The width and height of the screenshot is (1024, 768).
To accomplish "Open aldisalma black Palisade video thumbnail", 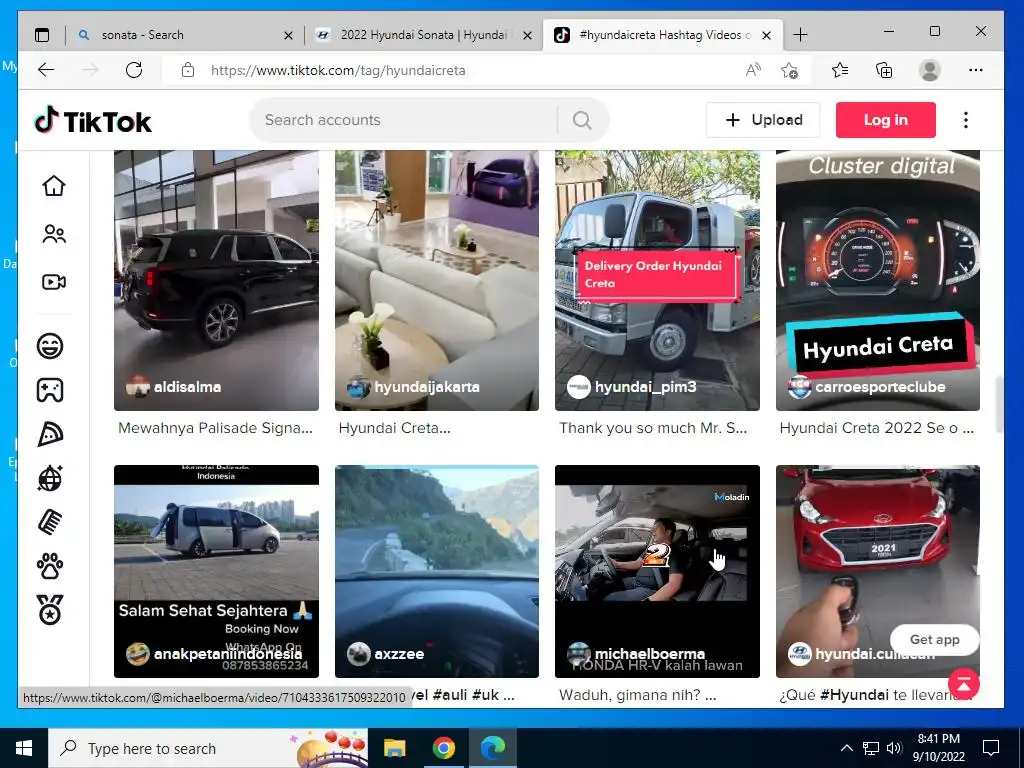I will tap(216, 281).
